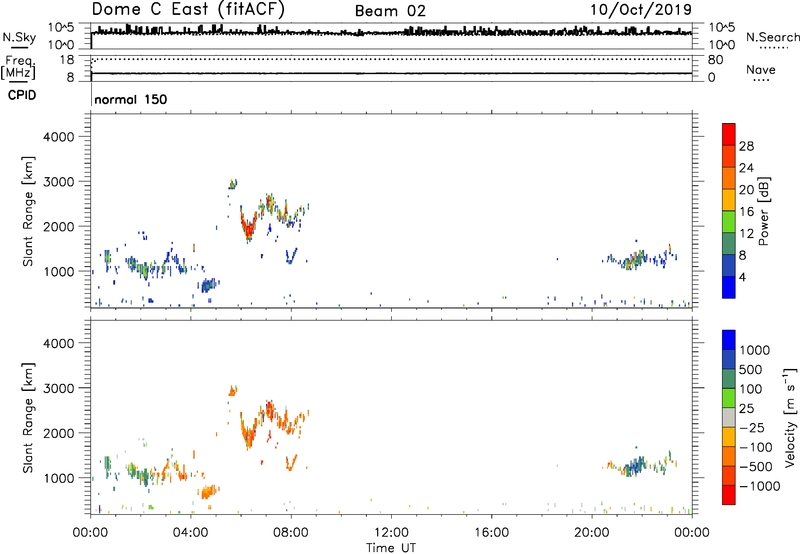Click the 'Time UT' axis label
The height and width of the screenshot is (554, 800).
(x=391, y=548)
